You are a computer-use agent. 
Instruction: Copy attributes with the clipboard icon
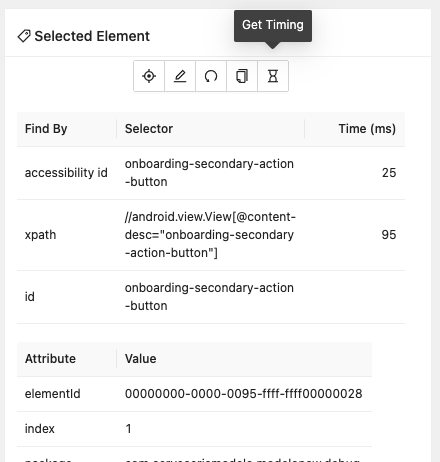click(242, 76)
